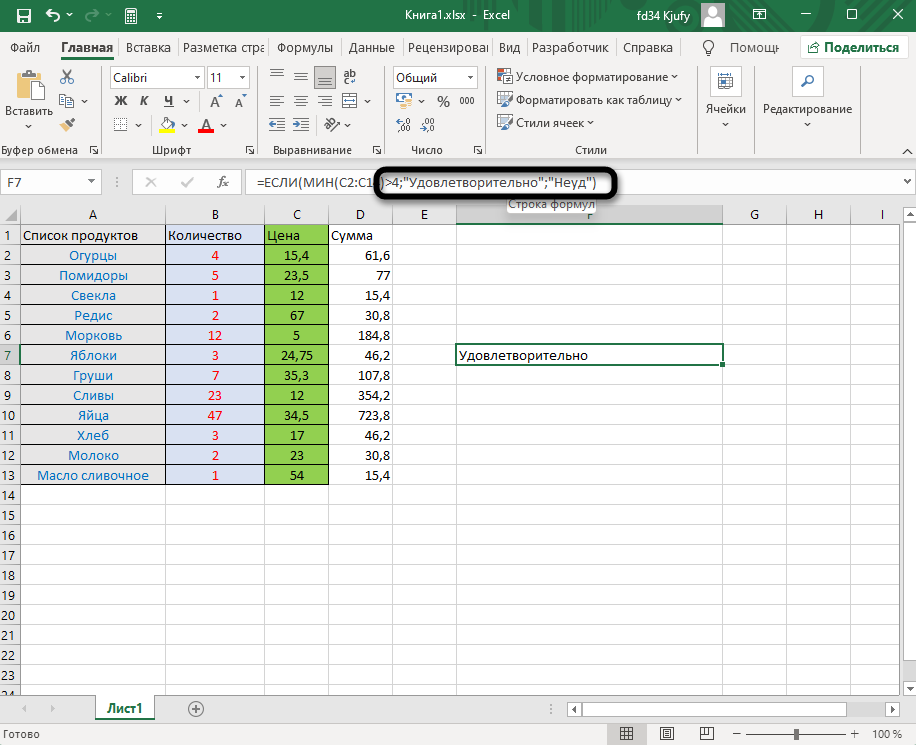916x745 pixels.
Task: Open the Вставка ribbon tab
Action: click(148, 47)
